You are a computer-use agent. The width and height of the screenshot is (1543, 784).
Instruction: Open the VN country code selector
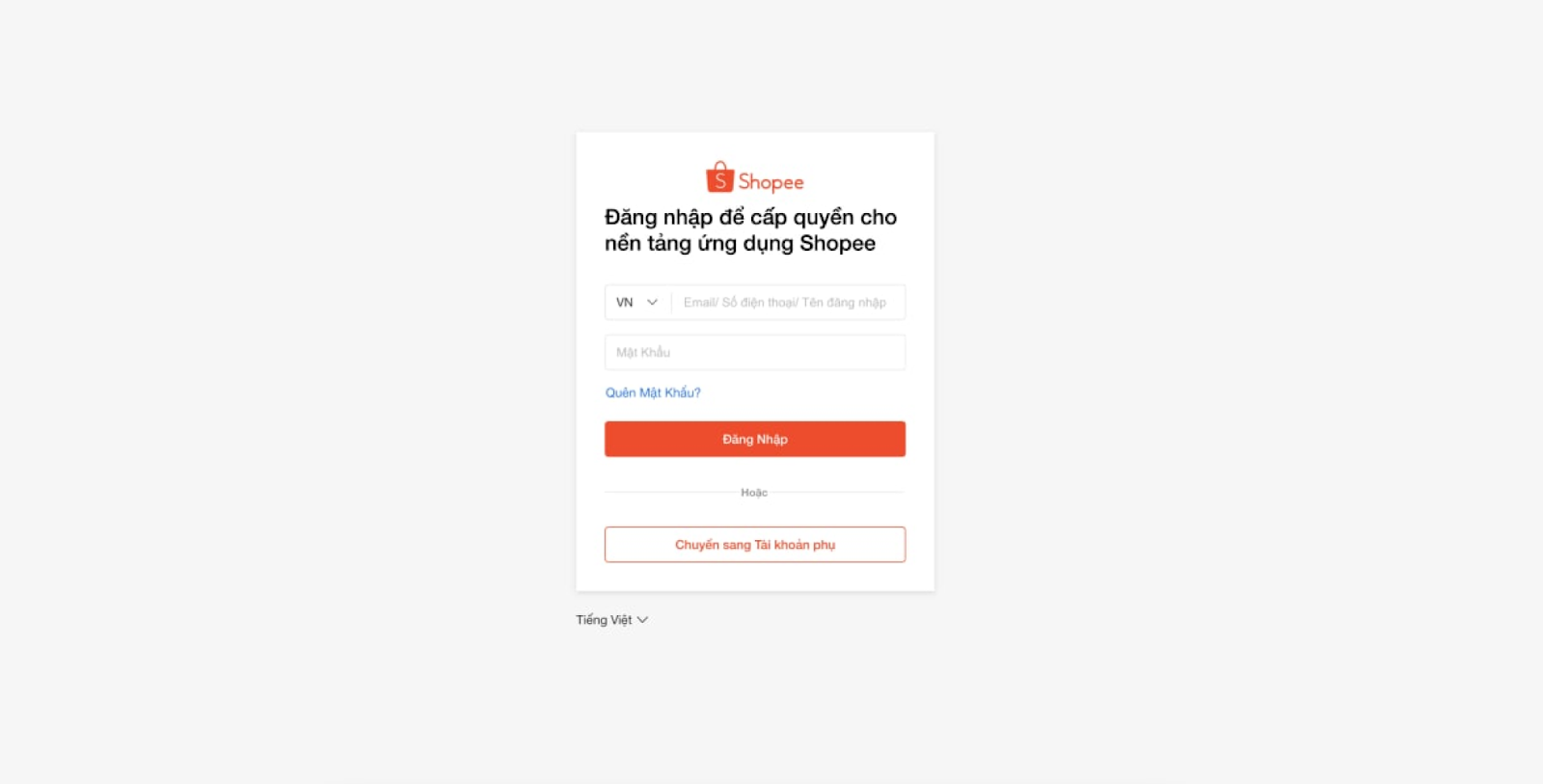coord(637,302)
